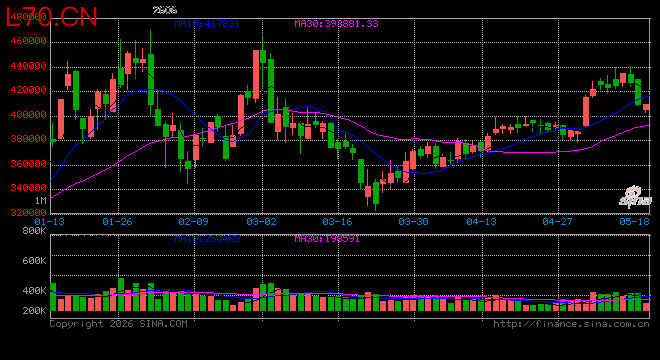Click the 320000 price axis label
The image size is (660, 360).
click(x=29, y=213)
